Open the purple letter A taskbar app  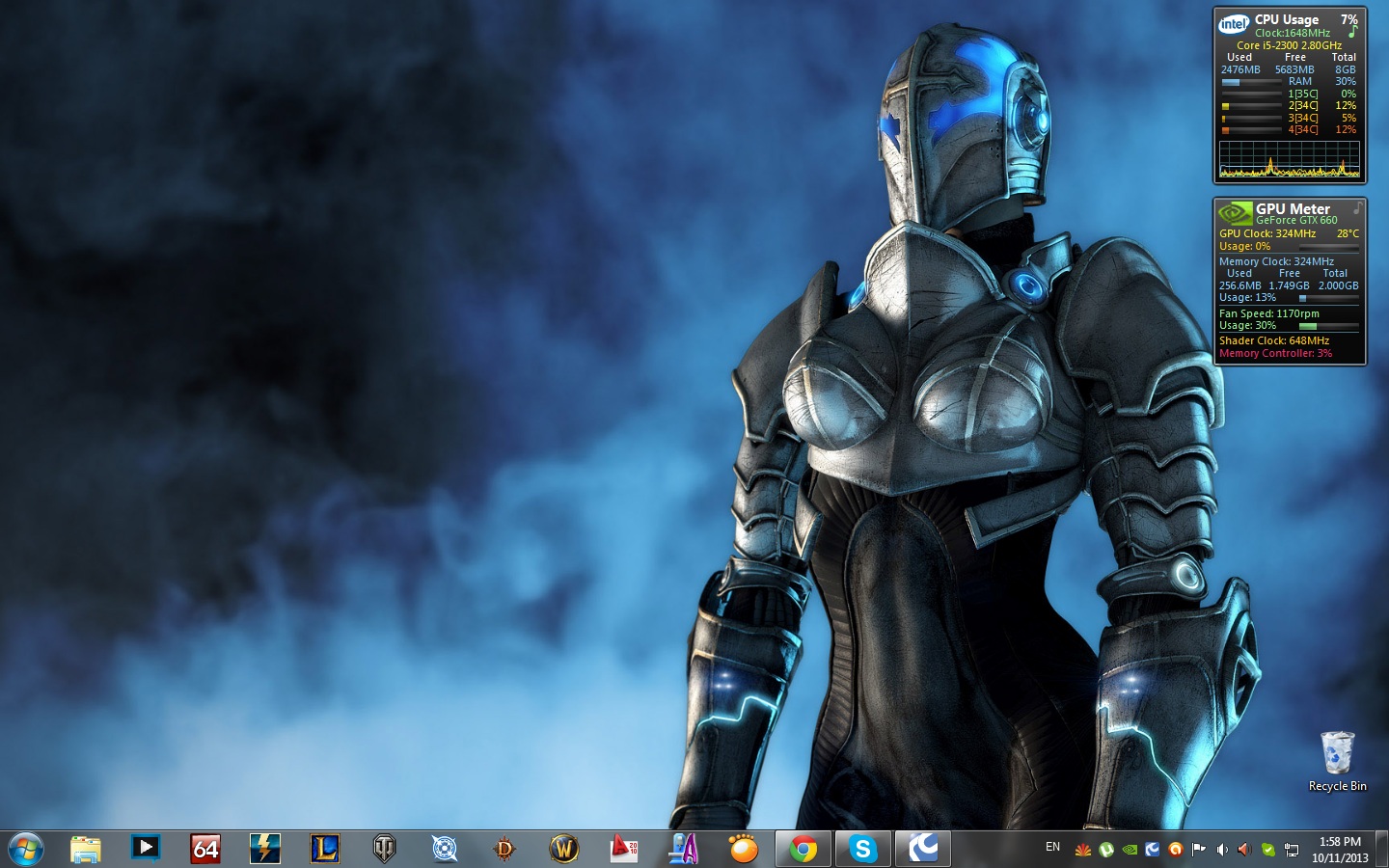(683, 849)
